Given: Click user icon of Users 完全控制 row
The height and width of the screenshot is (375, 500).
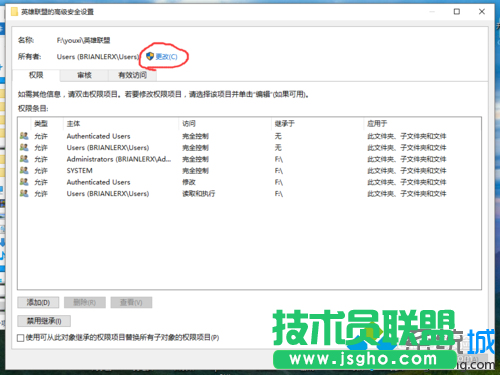Looking at the screenshot, I should [x=24, y=147].
